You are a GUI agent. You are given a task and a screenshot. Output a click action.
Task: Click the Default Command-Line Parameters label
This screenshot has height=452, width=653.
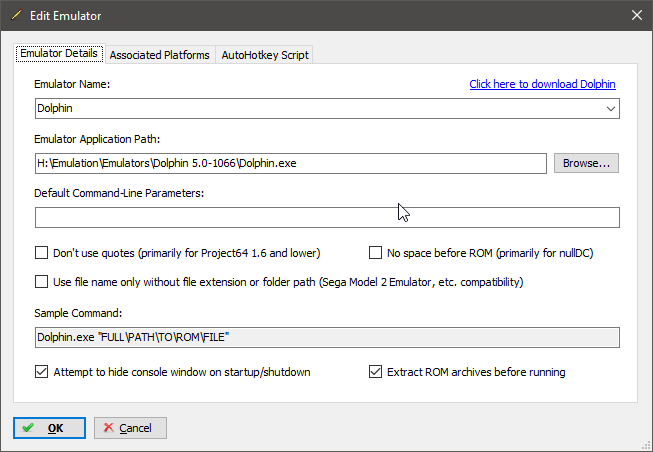click(x=119, y=193)
